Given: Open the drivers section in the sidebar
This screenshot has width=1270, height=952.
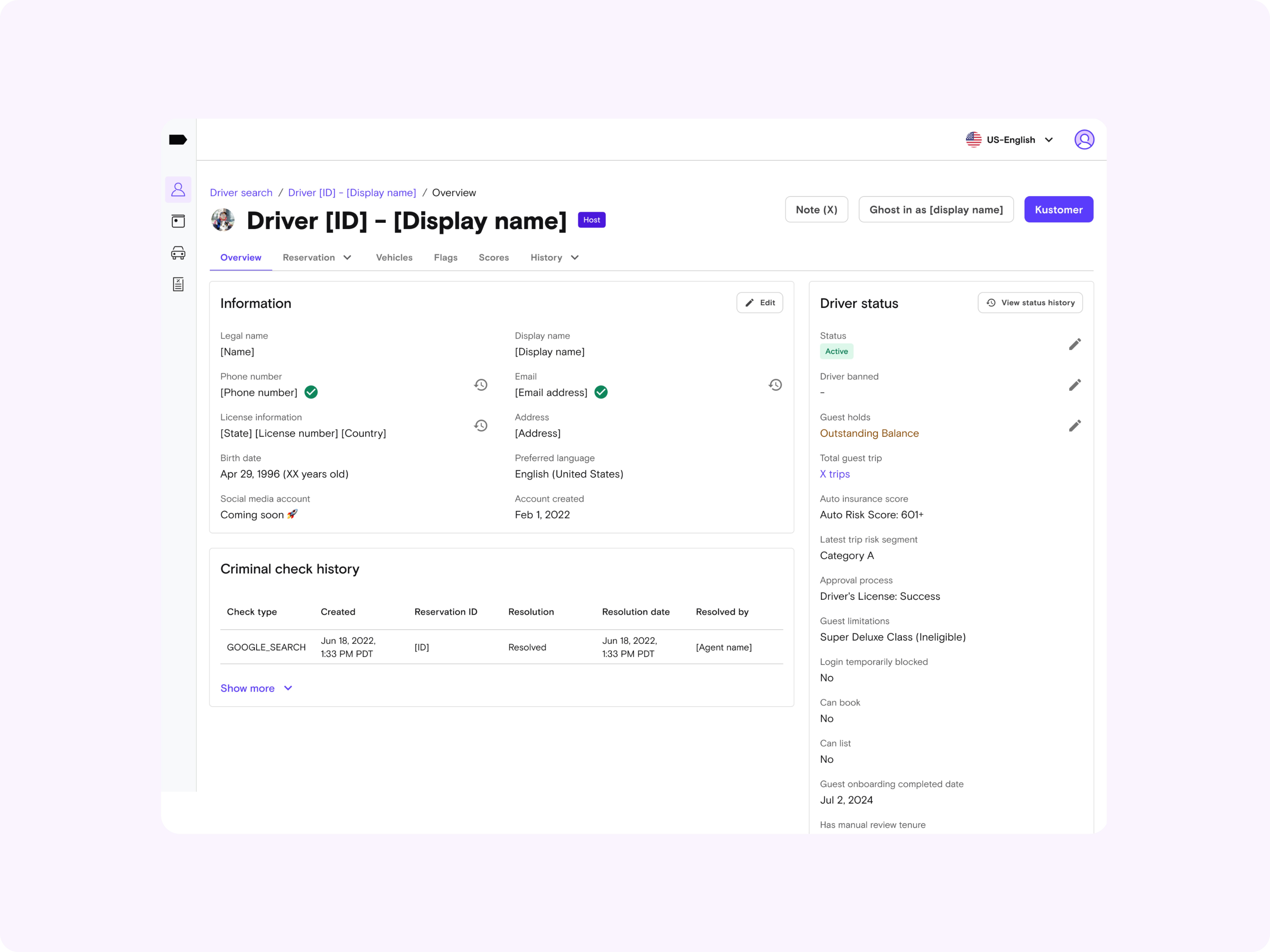Looking at the screenshot, I should click(178, 189).
